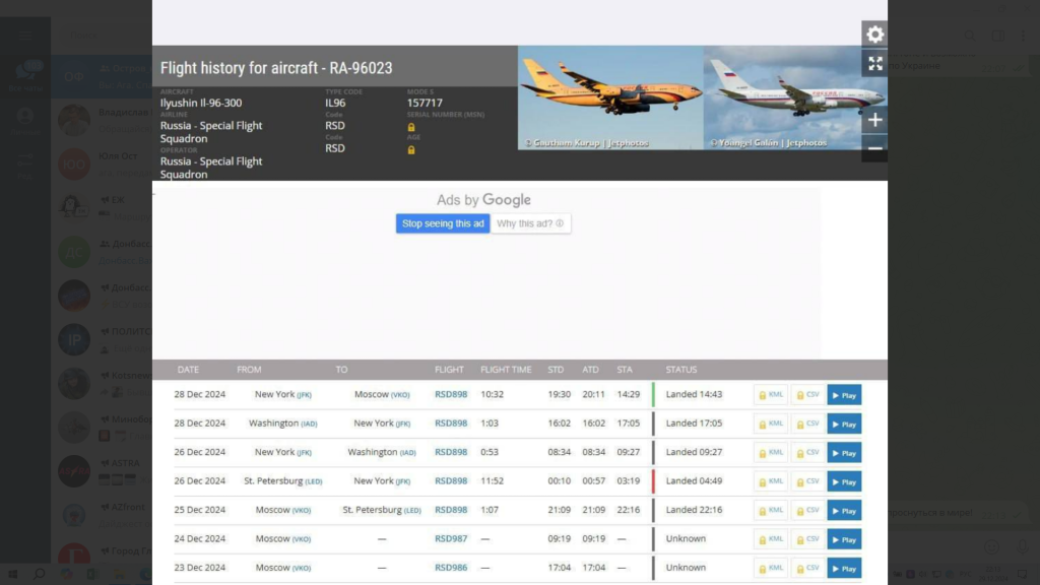The image size is (1040, 585).
Task: Open the ASTRA chat in the background messenger
Action: 102,470
